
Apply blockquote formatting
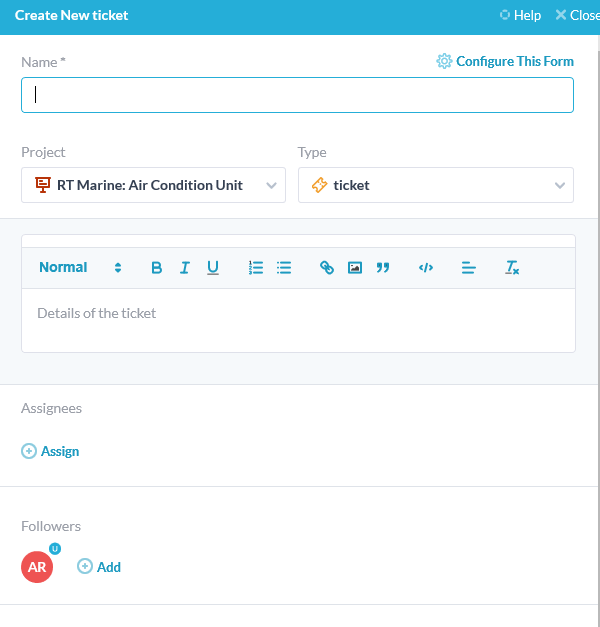click(x=382, y=268)
